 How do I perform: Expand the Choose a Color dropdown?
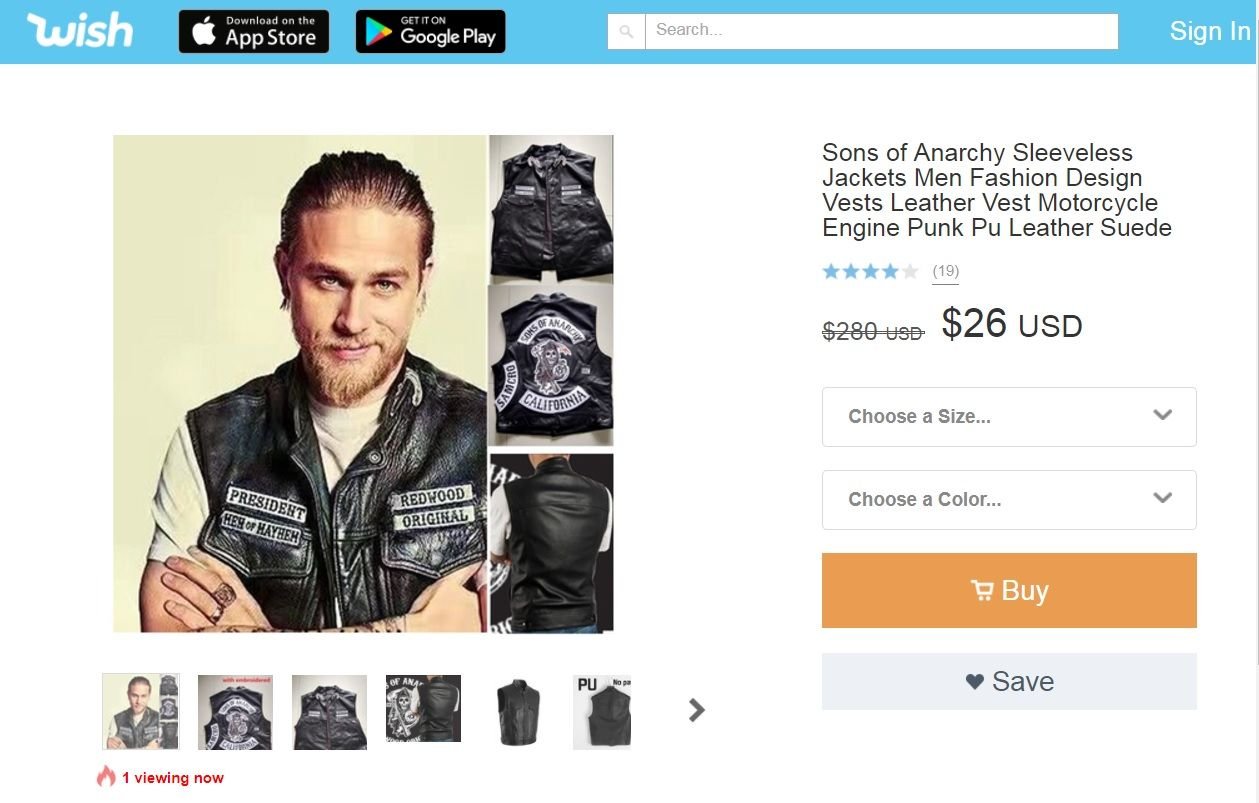pos(1009,500)
